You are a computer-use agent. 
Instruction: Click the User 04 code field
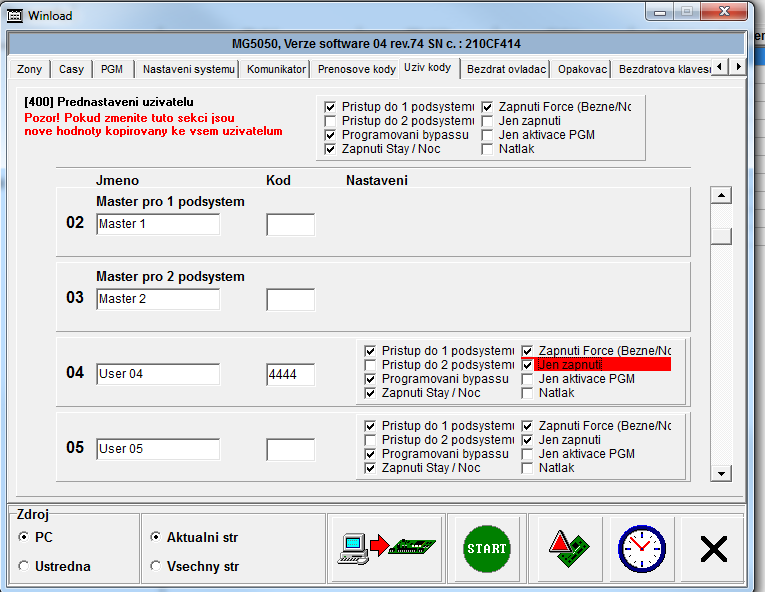coord(290,375)
